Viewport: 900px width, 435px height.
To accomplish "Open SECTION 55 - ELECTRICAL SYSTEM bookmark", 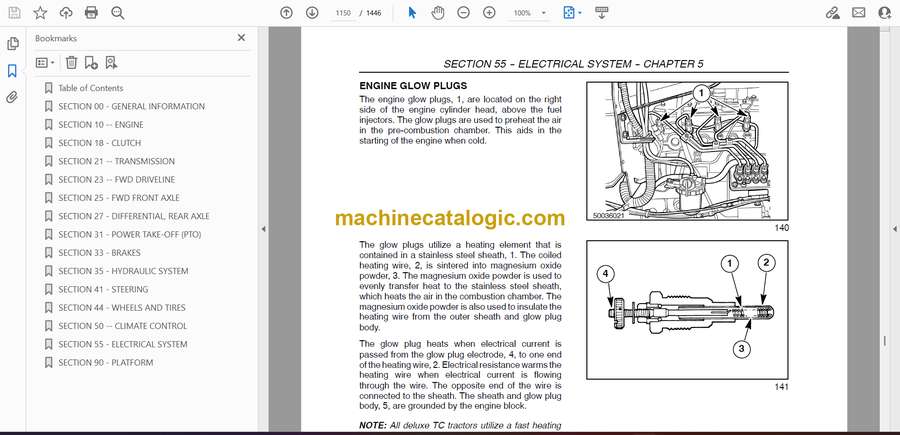I will 123,344.
